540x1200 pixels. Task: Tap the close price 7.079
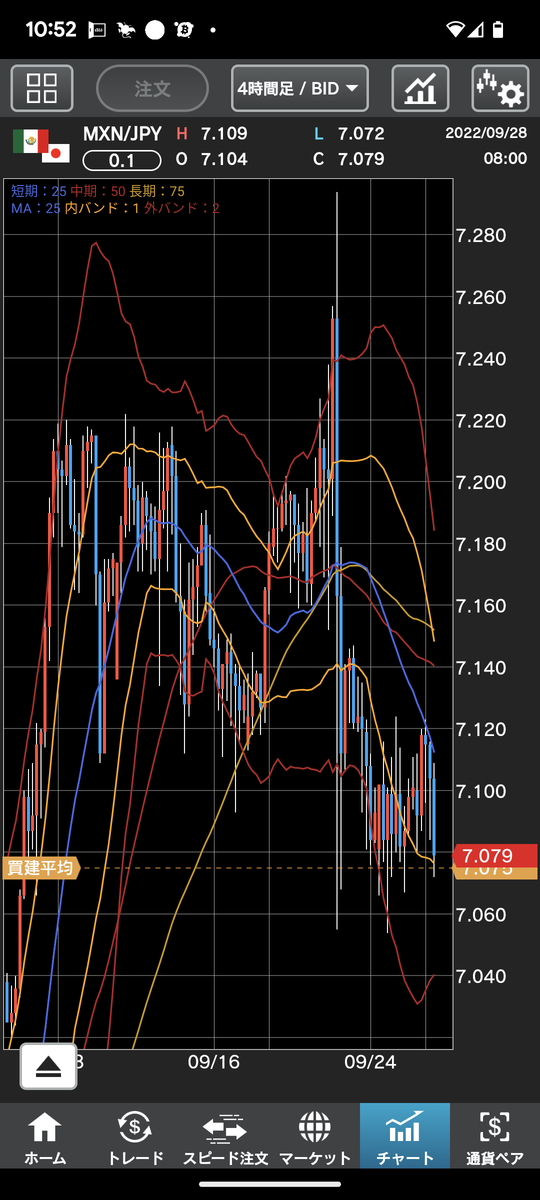tap(361, 159)
